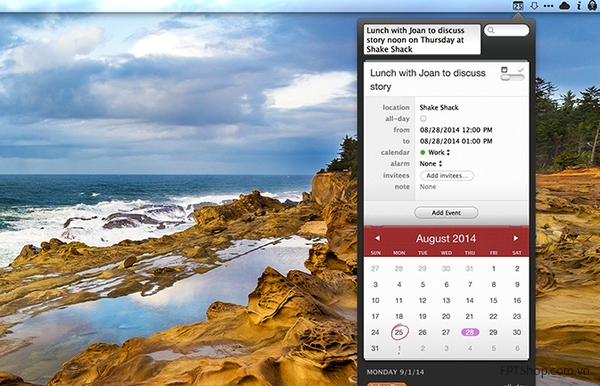Select August 21 in the calendar
Viewport: 600px width, 386px height.
coord(470,316)
